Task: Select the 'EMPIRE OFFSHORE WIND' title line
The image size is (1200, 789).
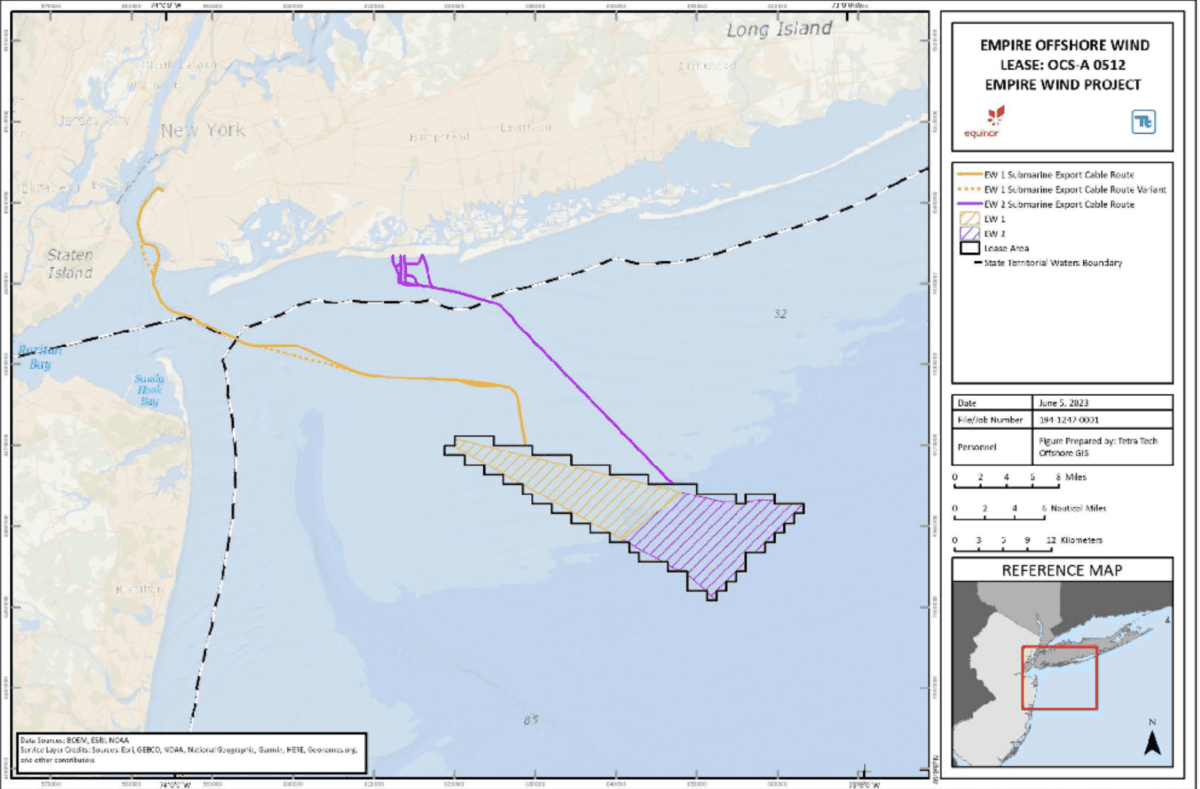Action: pyautogui.click(x=1064, y=46)
